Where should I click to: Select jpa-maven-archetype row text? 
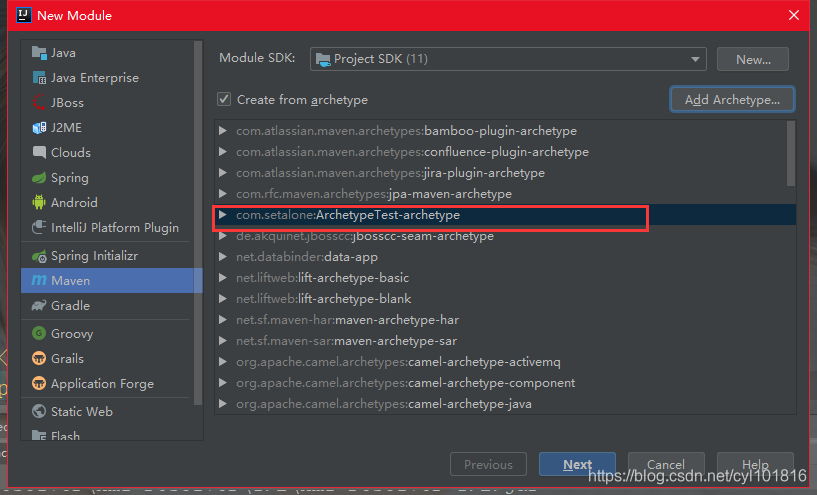[x=374, y=194]
